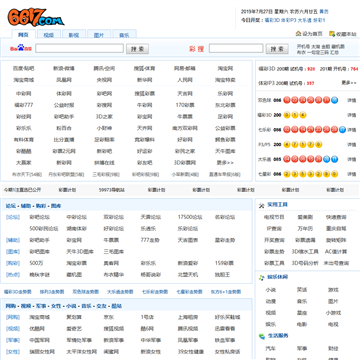Open the 福彩777 link
Viewport: 360px width, 360px height.
point(23,105)
